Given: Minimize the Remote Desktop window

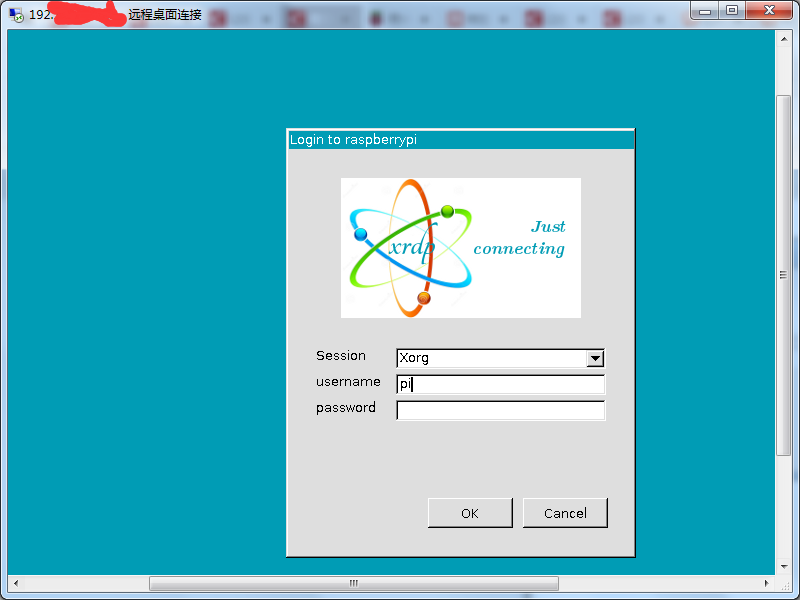Looking at the screenshot, I should (705, 10).
